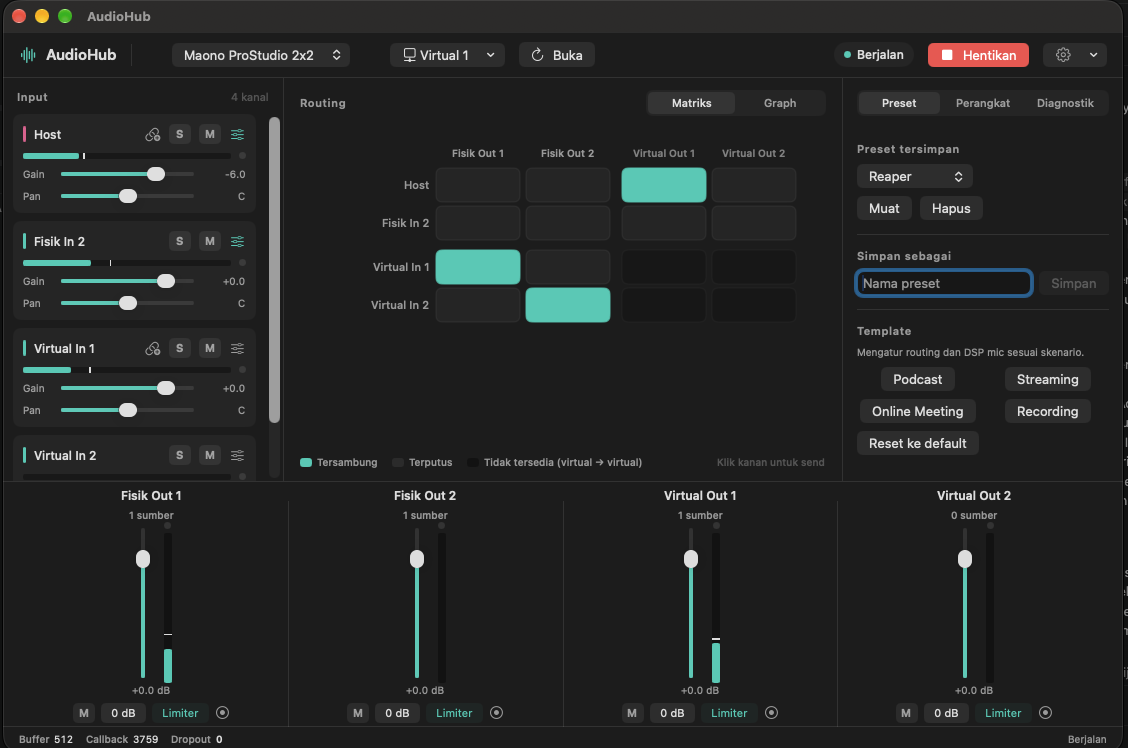Viewport: 1128px width, 748px height.
Task: Click the Fisik In 2 Pan slider
Action: [x=127, y=304]
